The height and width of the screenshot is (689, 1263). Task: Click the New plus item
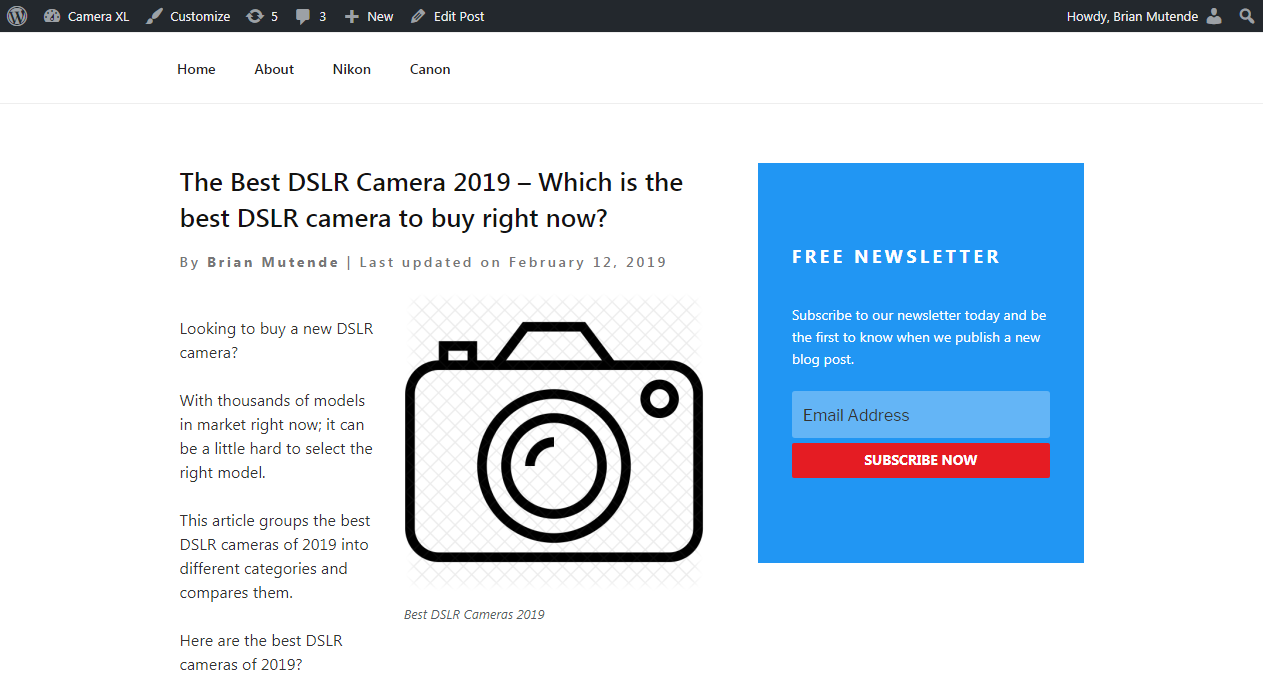coord(369,16)
